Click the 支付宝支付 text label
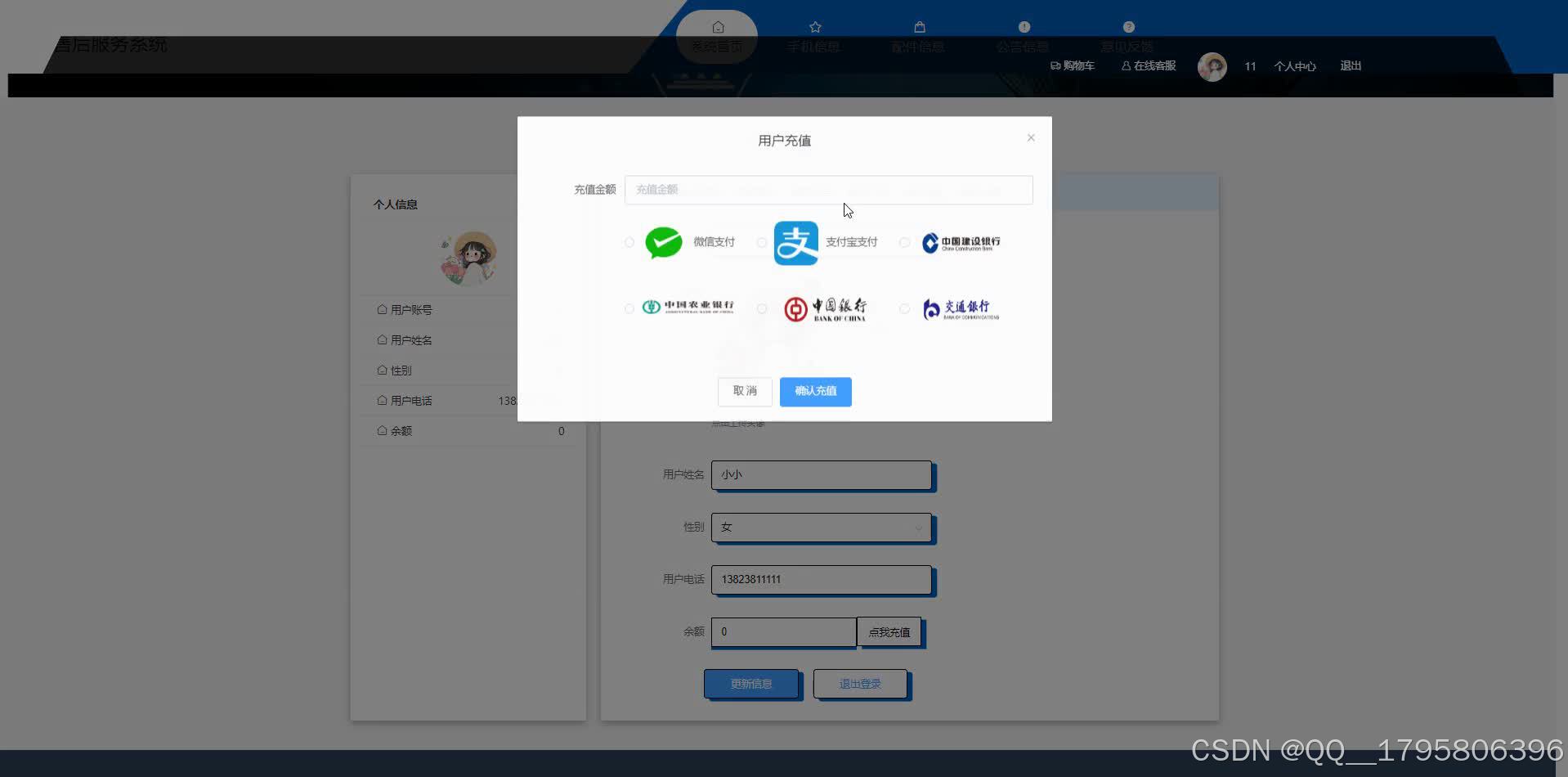This screenshot has width=1568, height=777. (851, 242)
